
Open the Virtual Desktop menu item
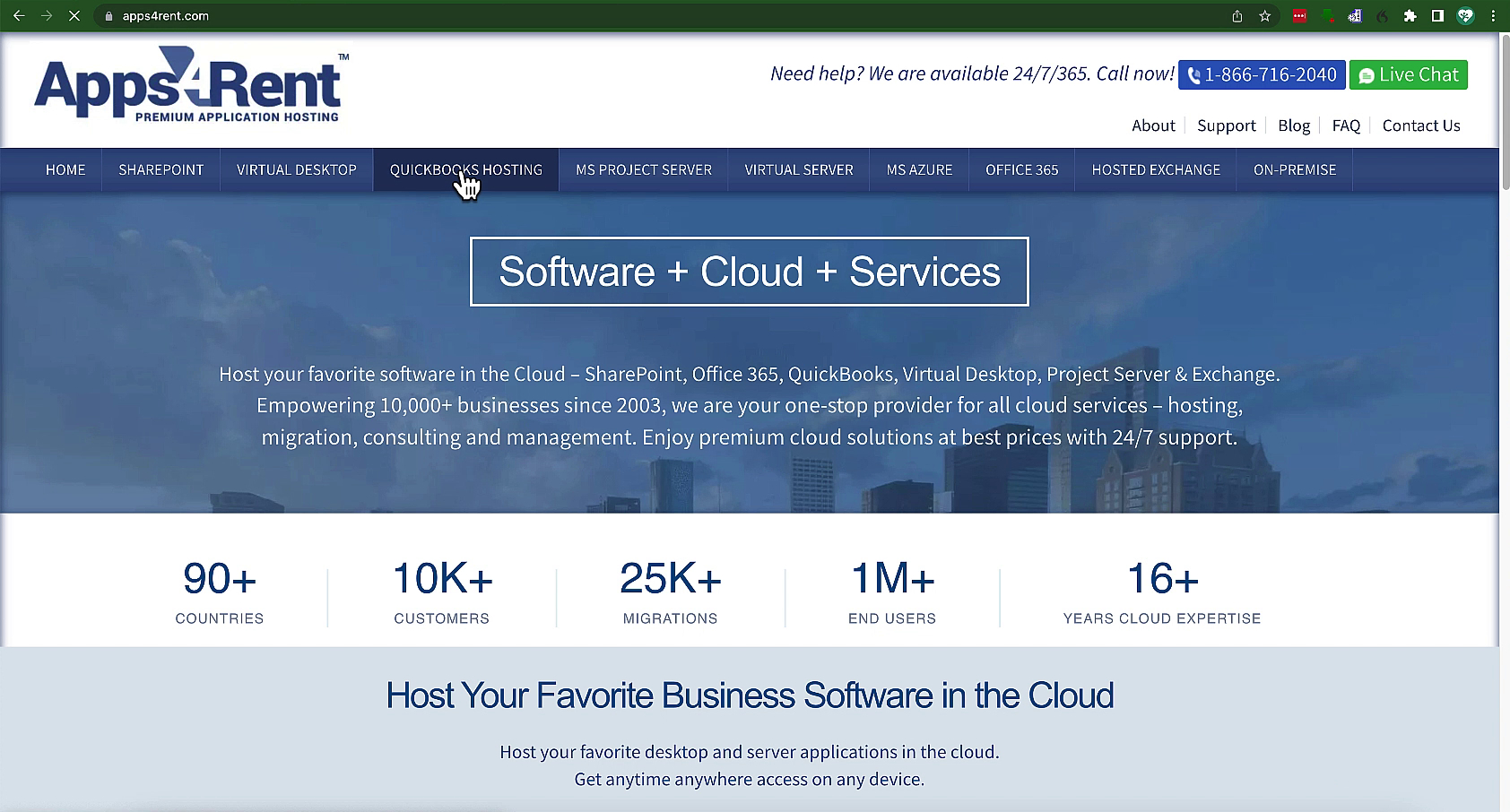coord(297,169)
